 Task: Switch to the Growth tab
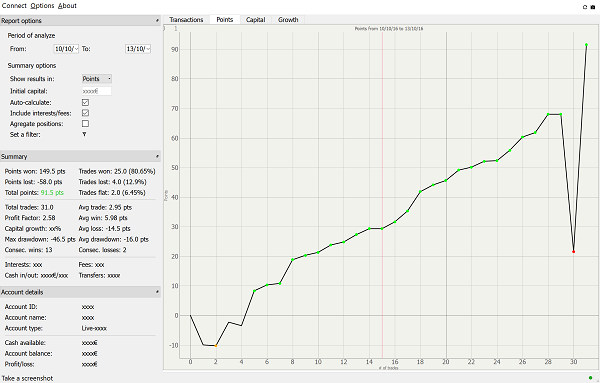pos(288,20)
